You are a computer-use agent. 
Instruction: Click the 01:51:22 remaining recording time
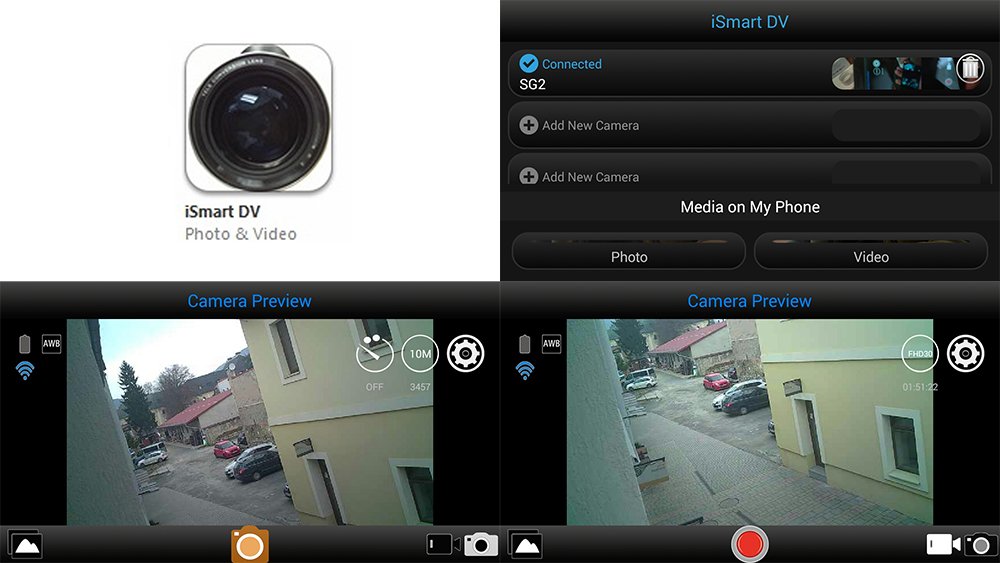tap(920, 387)
